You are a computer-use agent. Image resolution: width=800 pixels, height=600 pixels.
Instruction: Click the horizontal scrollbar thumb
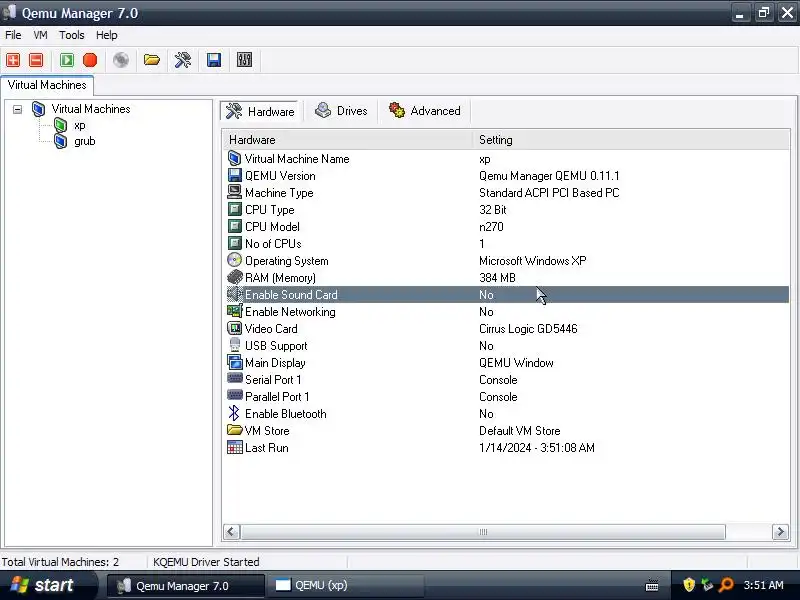click(483, 532)
